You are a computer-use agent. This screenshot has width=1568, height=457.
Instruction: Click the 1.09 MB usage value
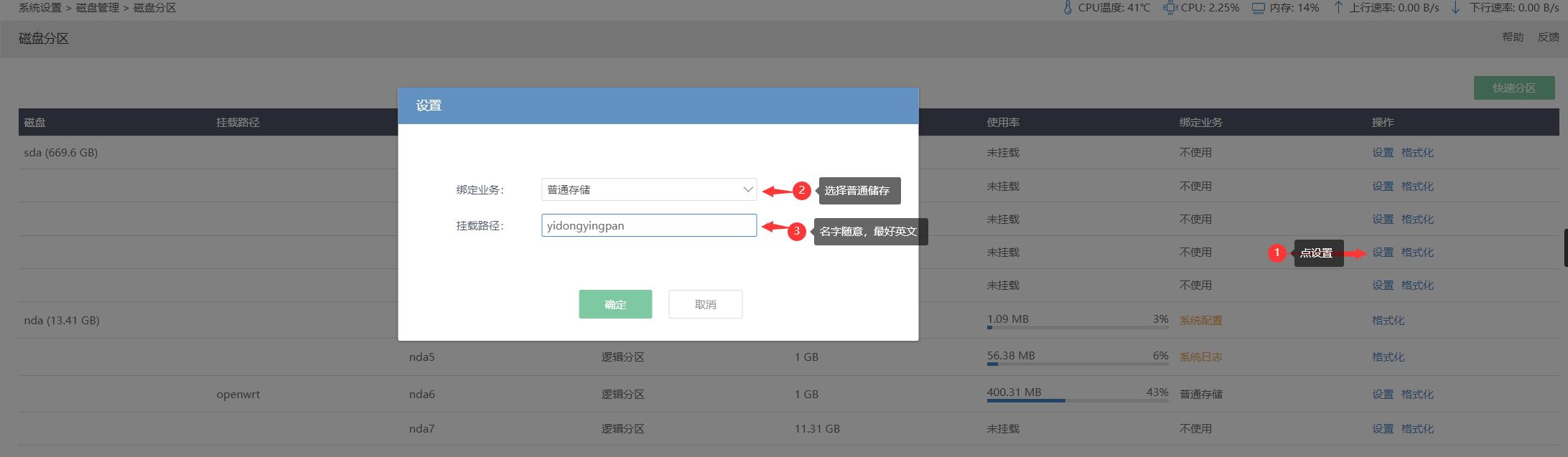[x=1008, y=319]
